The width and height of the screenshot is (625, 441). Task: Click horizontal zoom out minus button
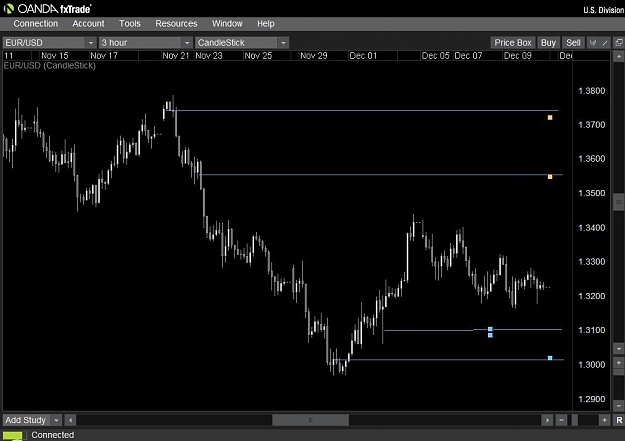[x=561, y=420]
